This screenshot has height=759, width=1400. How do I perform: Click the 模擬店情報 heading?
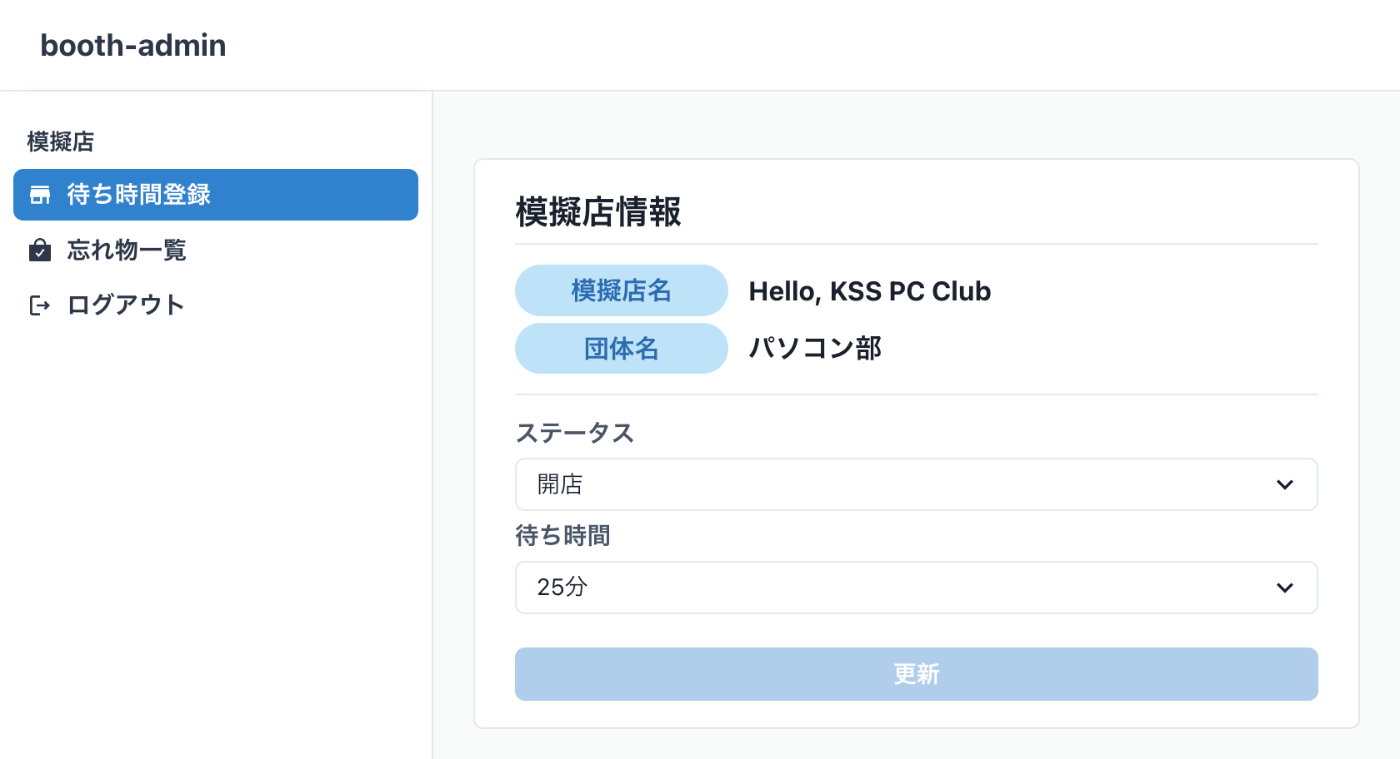pyautogui.click(x=598, y=212)
